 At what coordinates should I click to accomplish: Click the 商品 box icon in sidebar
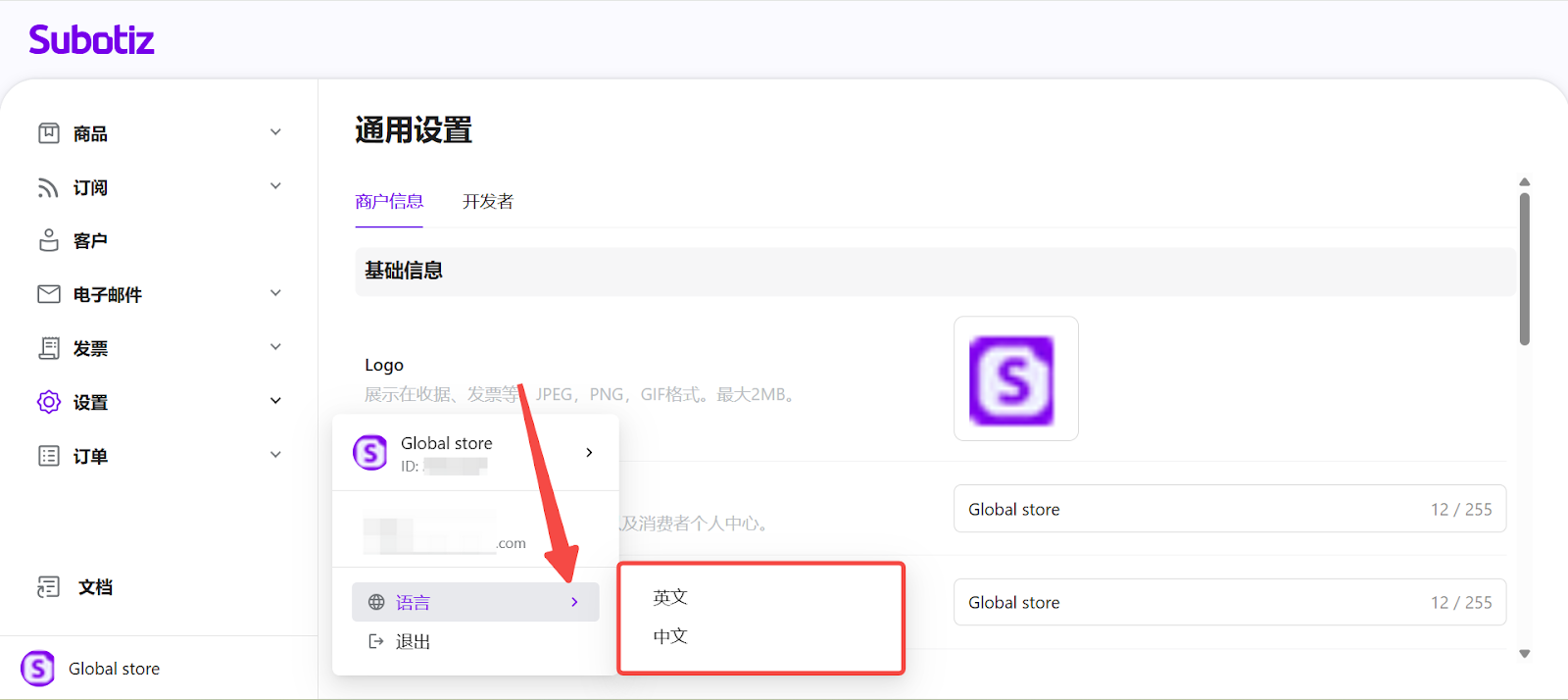(48, 133)
